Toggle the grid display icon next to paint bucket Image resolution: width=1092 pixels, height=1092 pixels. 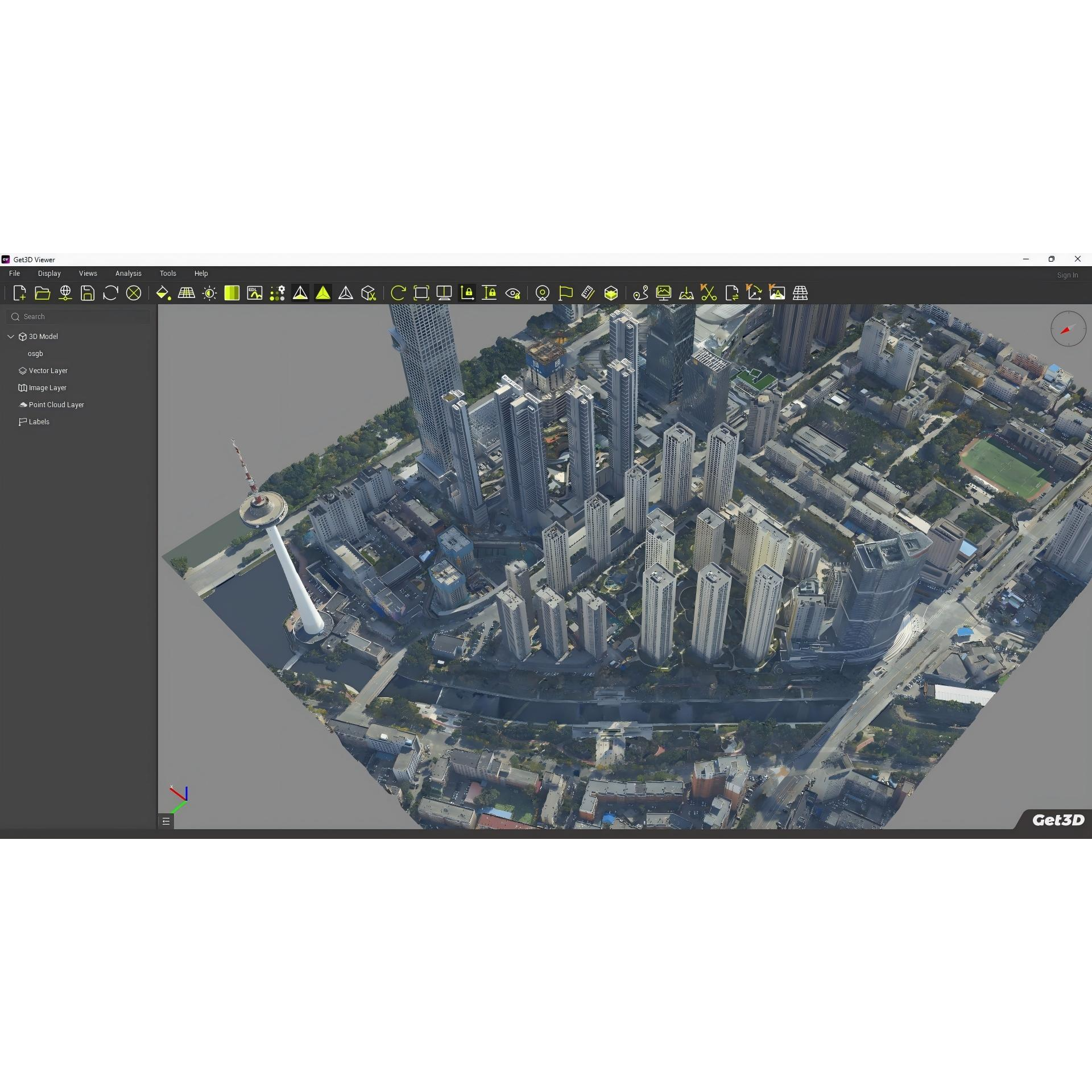point(187,293)
